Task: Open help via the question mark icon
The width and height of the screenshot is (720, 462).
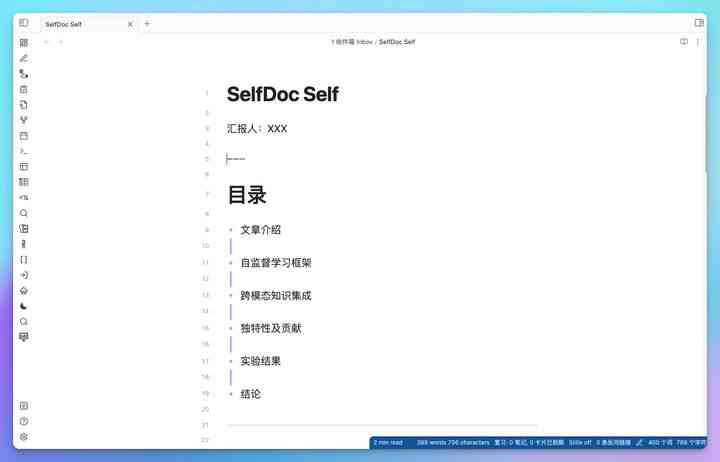Action: tap(24, 422)
